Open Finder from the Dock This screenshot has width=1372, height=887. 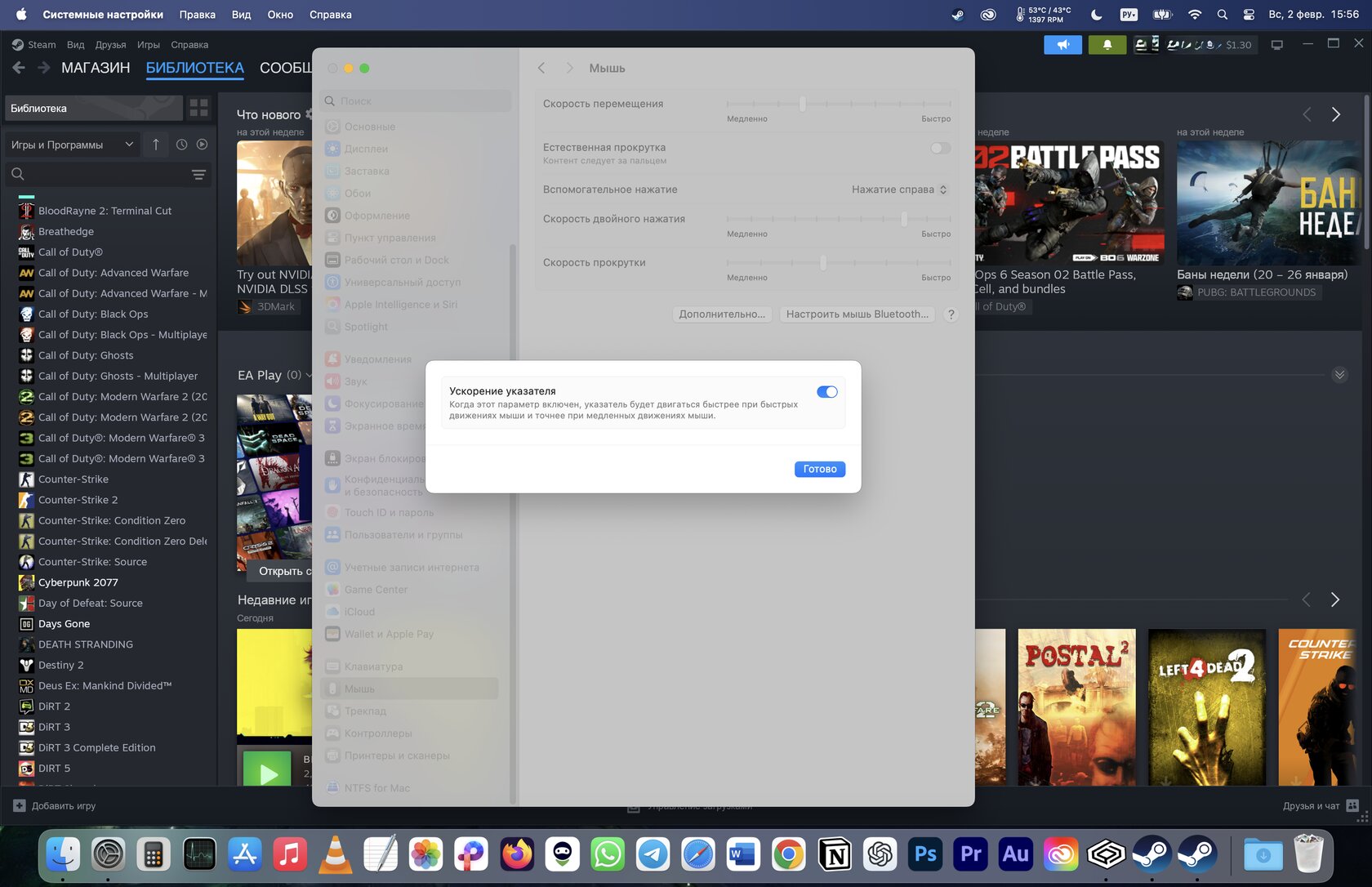63,855
